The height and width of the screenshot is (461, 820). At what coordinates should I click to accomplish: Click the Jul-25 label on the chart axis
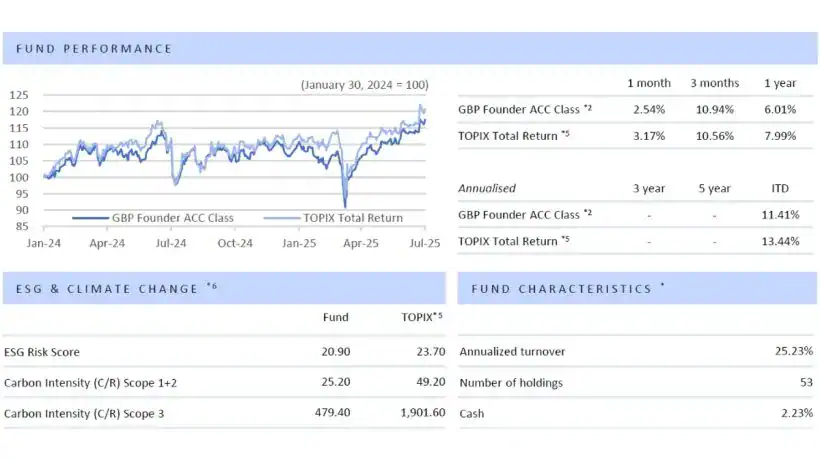tap(425, 243)
